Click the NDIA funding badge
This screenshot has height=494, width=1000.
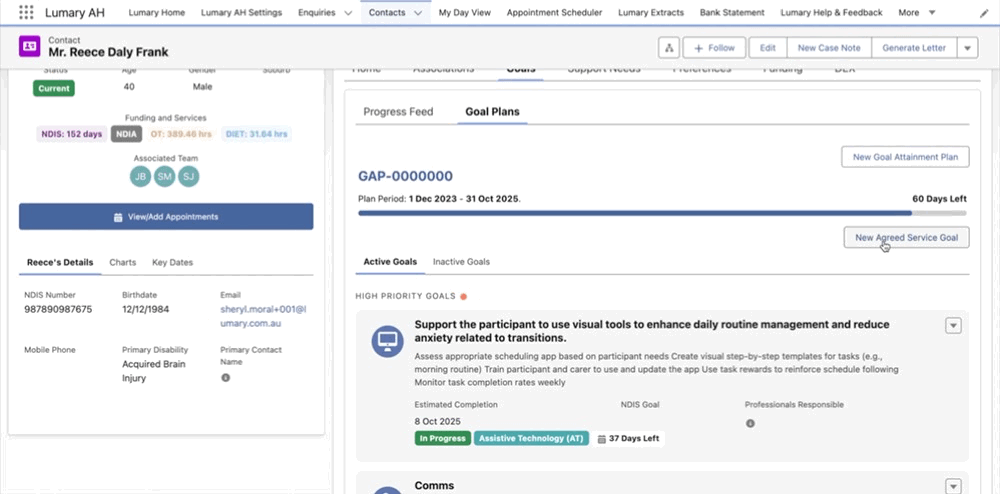(x=126, y=134)
